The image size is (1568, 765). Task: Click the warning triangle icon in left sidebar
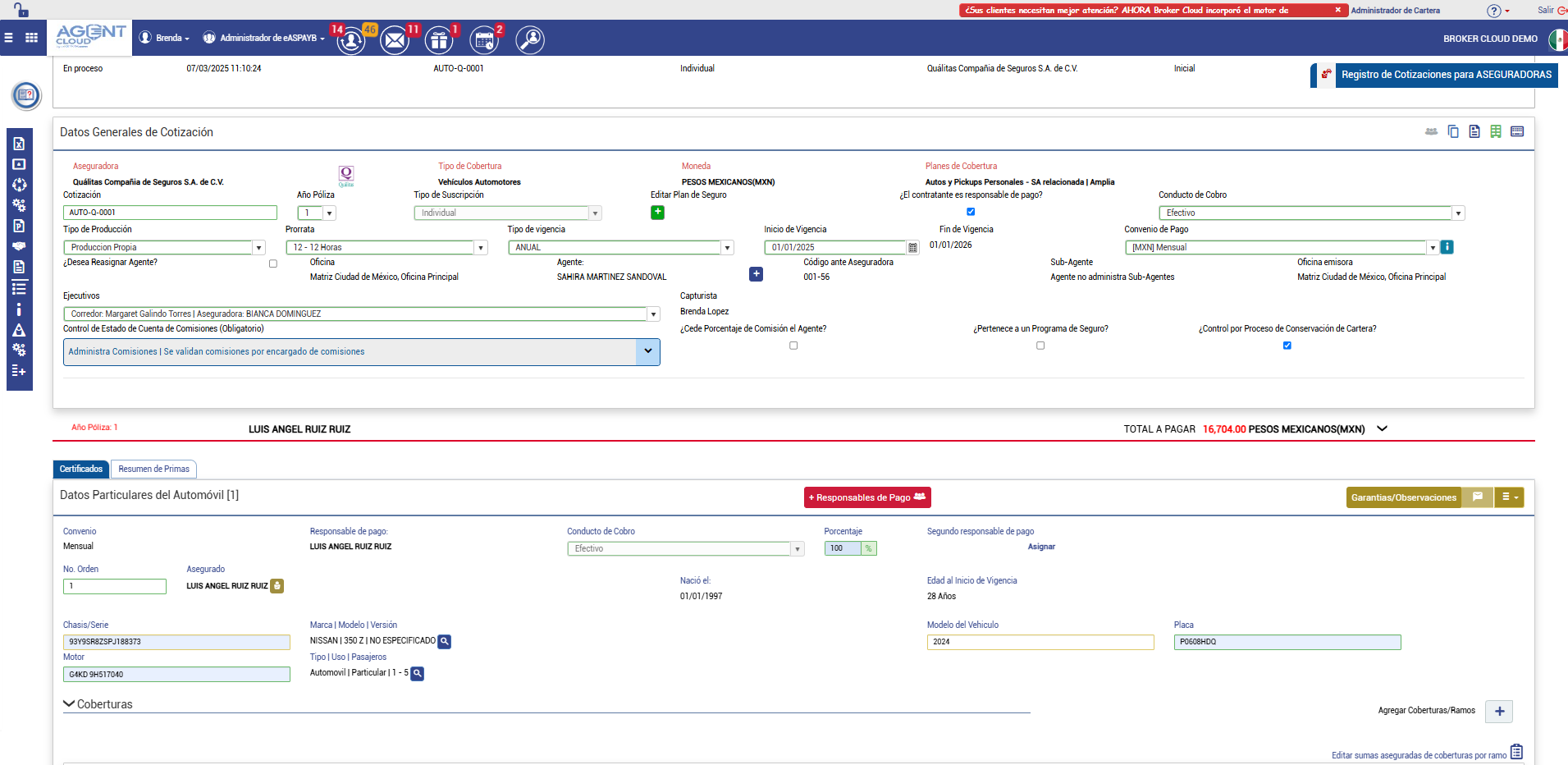click(19, 330)
